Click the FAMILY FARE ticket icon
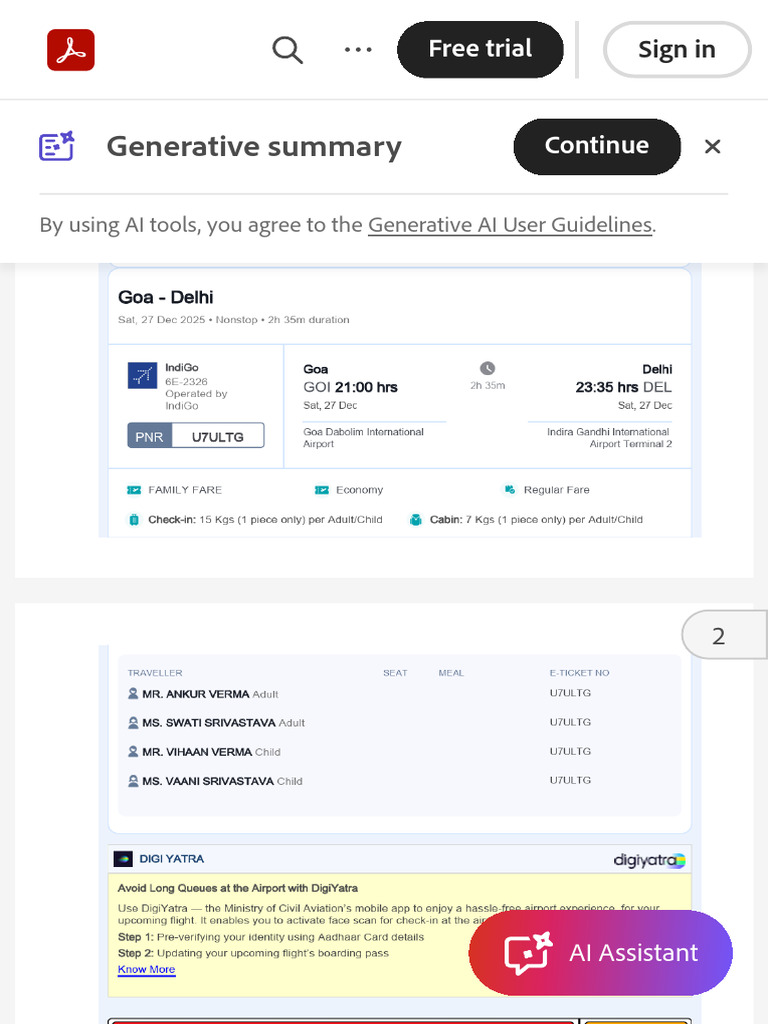 (x=134, y=490)
